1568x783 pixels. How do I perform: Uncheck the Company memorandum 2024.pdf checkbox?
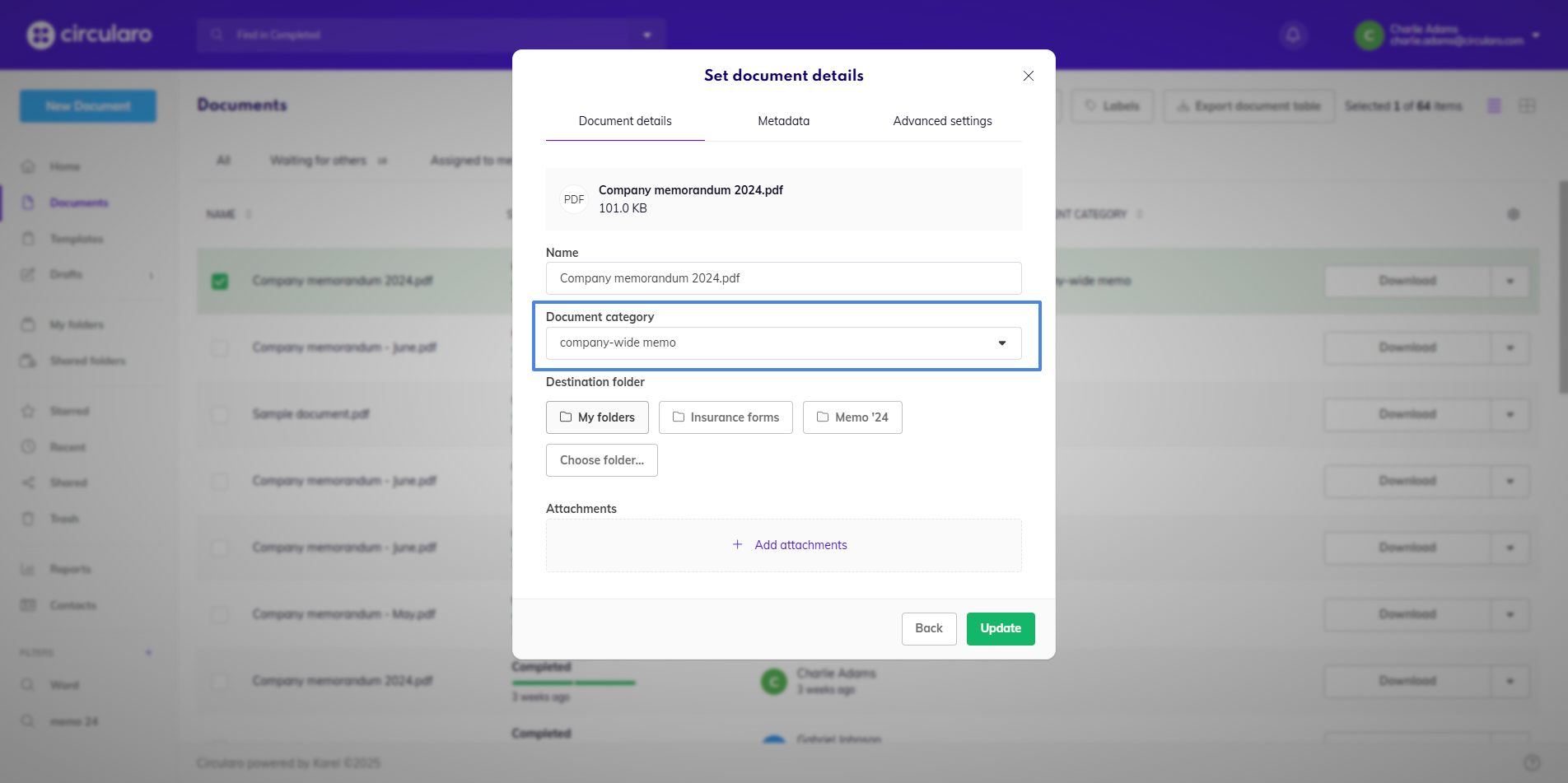(220, 282)
